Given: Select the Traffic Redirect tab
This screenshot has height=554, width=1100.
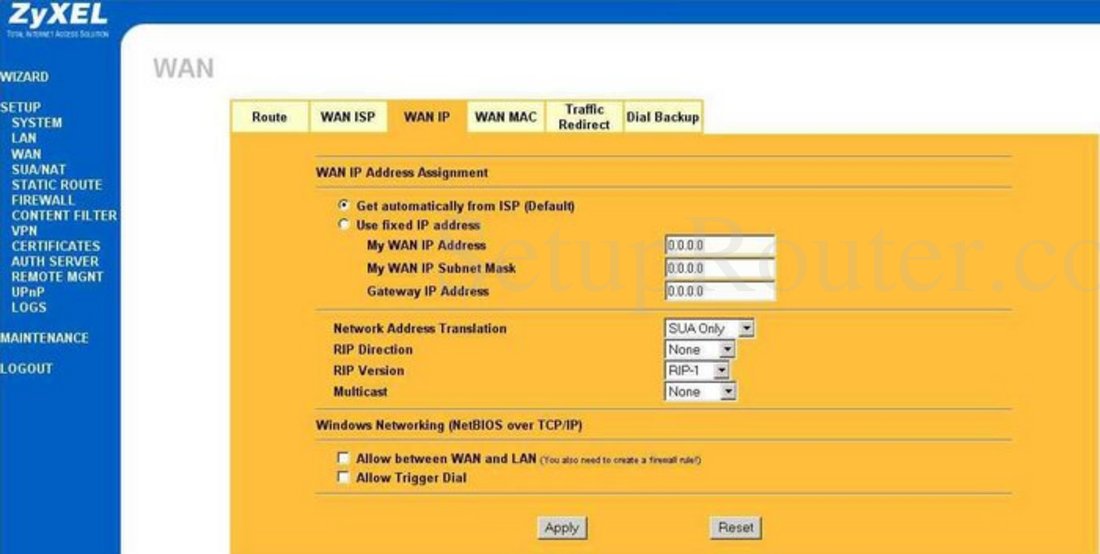Looking at the screenshot, I should [584, 117].
